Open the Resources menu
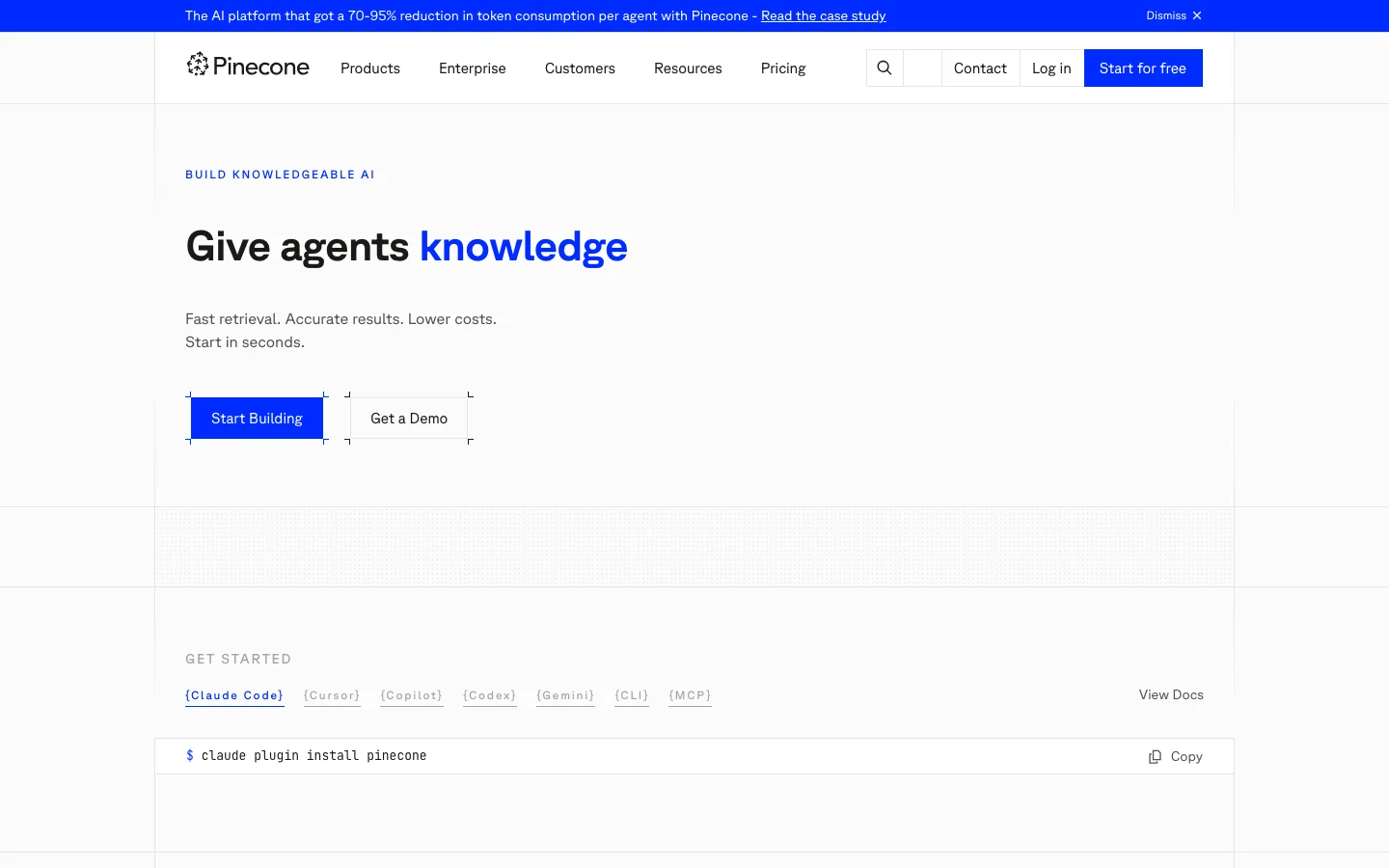The height and width of the screenshot is (868, 1389). (688, 68)
